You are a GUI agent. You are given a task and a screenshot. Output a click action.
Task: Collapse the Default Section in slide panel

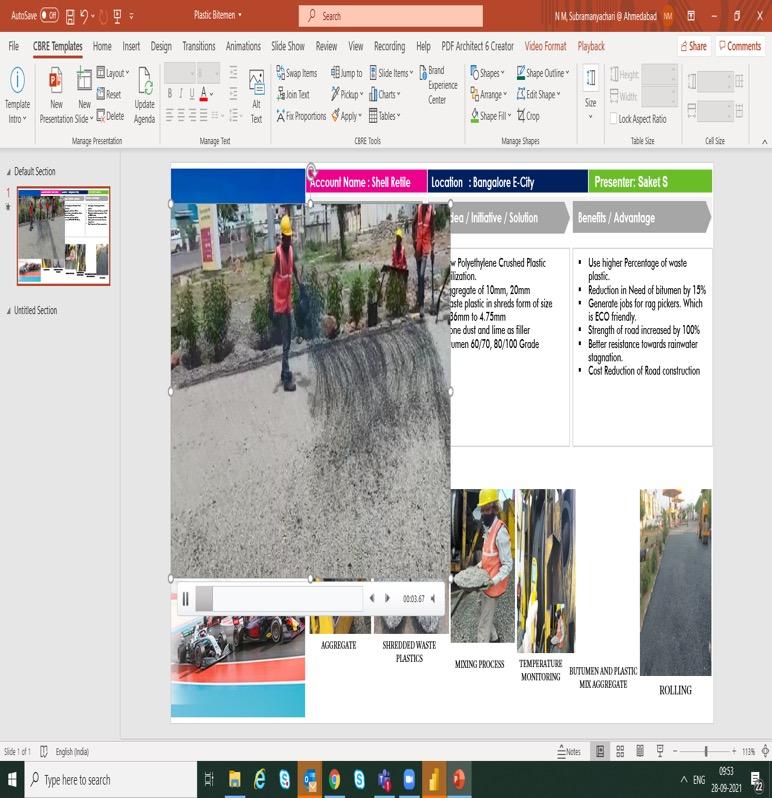9,172
